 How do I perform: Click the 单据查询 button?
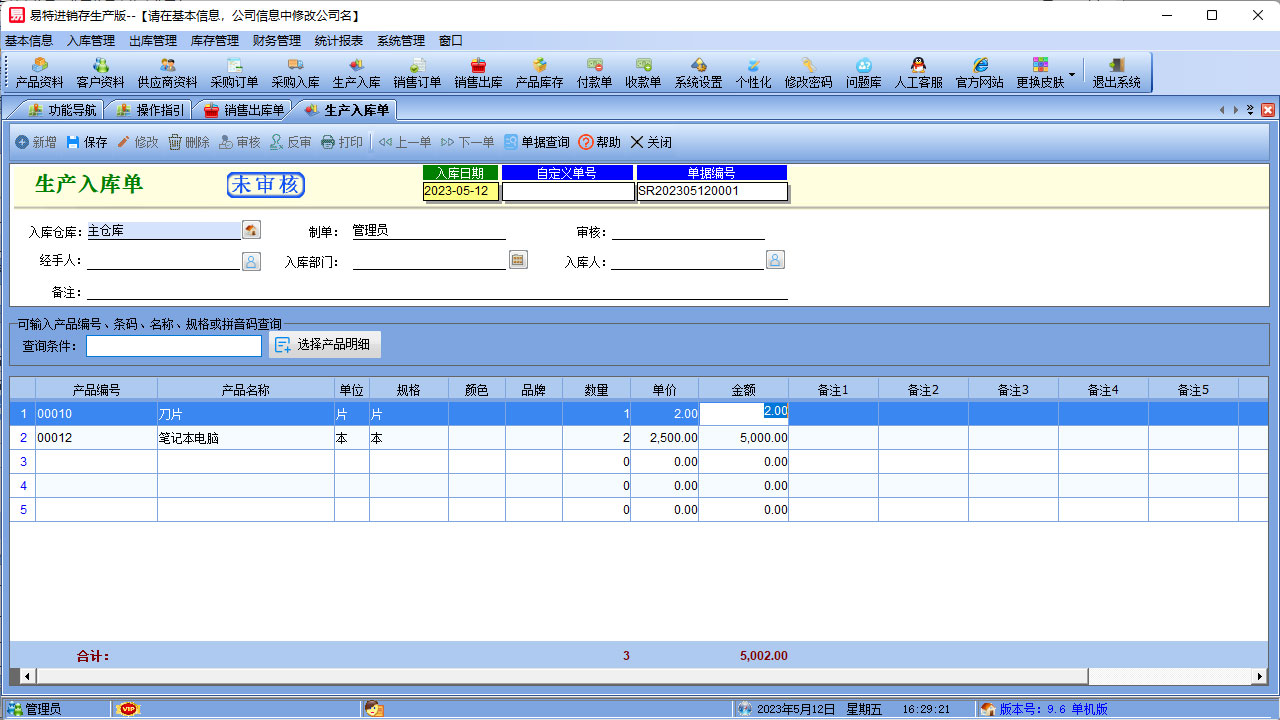coord(537,142)
